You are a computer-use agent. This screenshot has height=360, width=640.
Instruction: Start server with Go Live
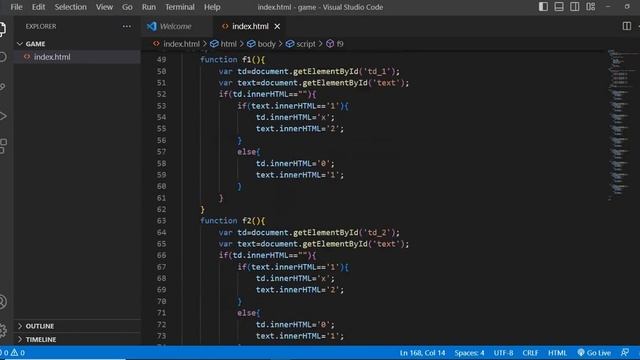[594, 353]
